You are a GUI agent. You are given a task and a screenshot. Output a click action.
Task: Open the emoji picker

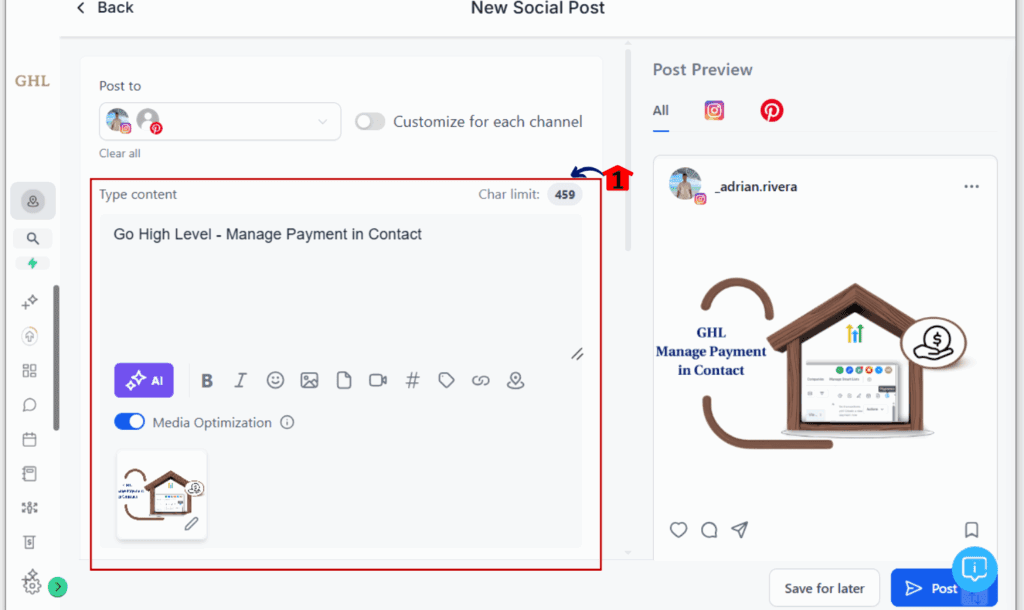275,380
